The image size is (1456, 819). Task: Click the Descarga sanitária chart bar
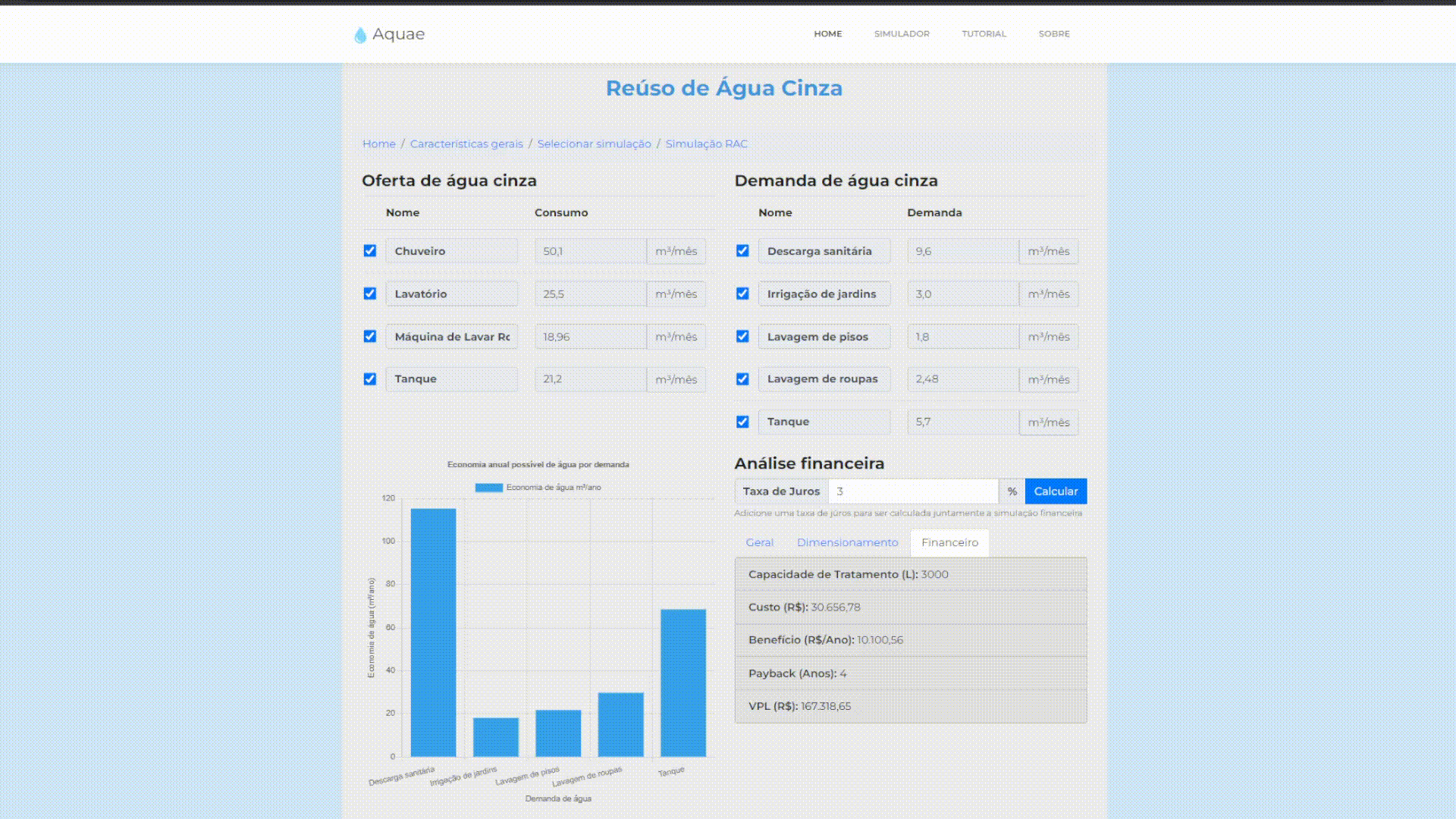coord(434,632)
